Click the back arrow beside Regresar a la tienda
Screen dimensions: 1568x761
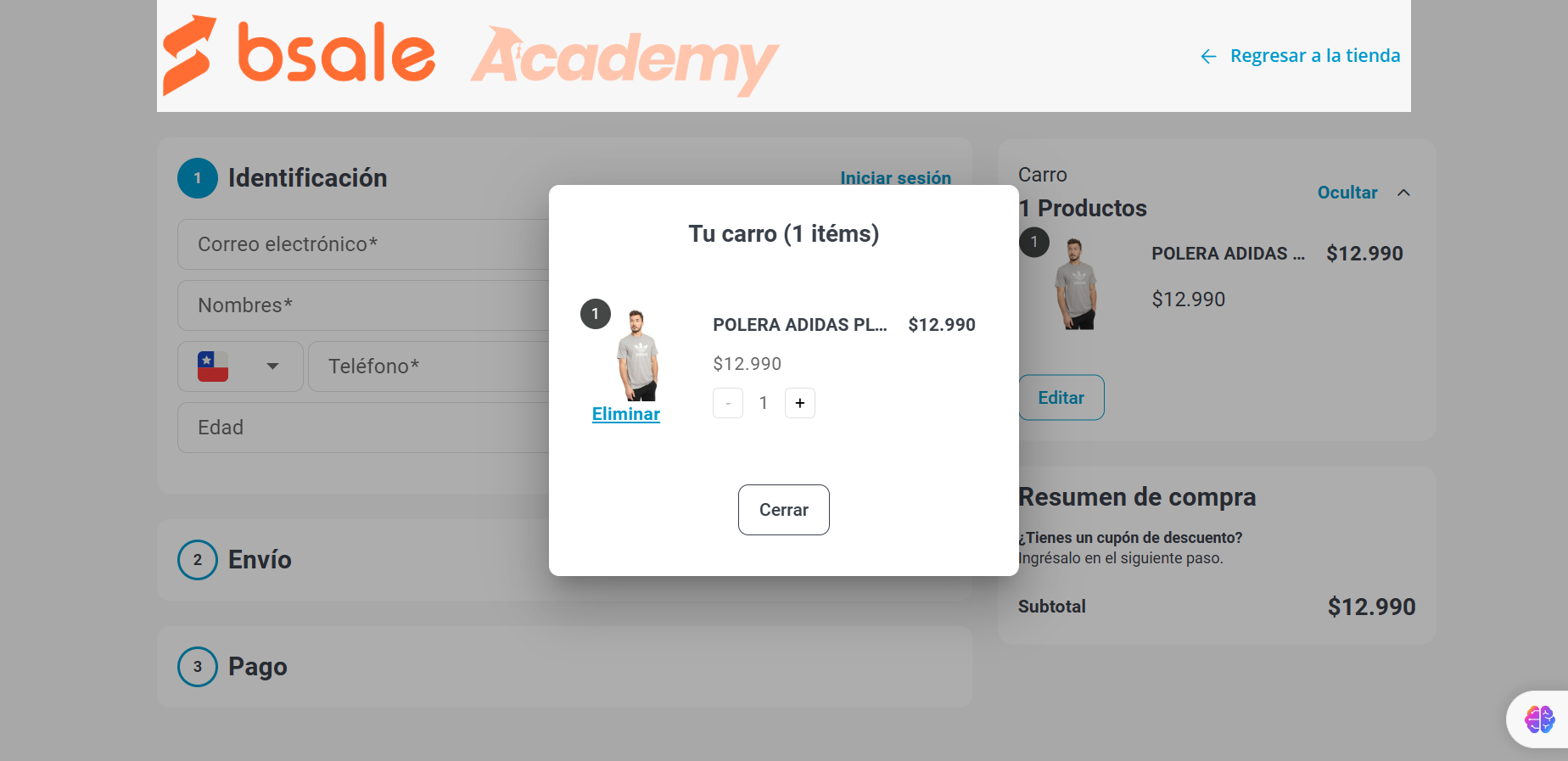click(1208, 56)
